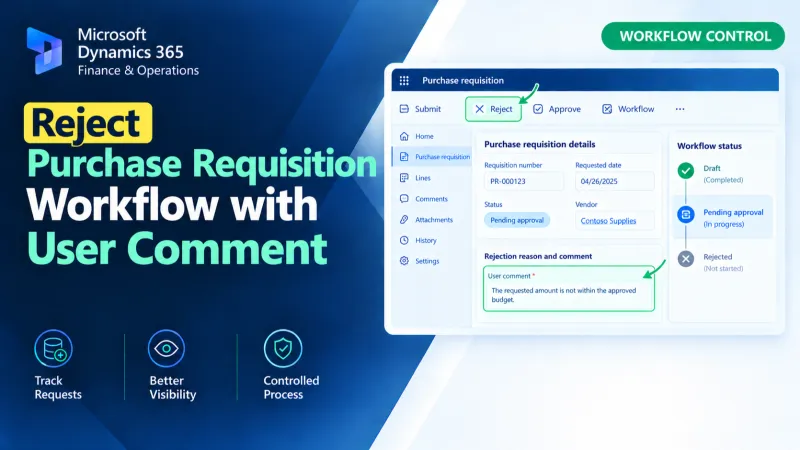Screen dimensions: 800x450
Task: Click the Reject X icon in toolbar
Action: (479, 109)
